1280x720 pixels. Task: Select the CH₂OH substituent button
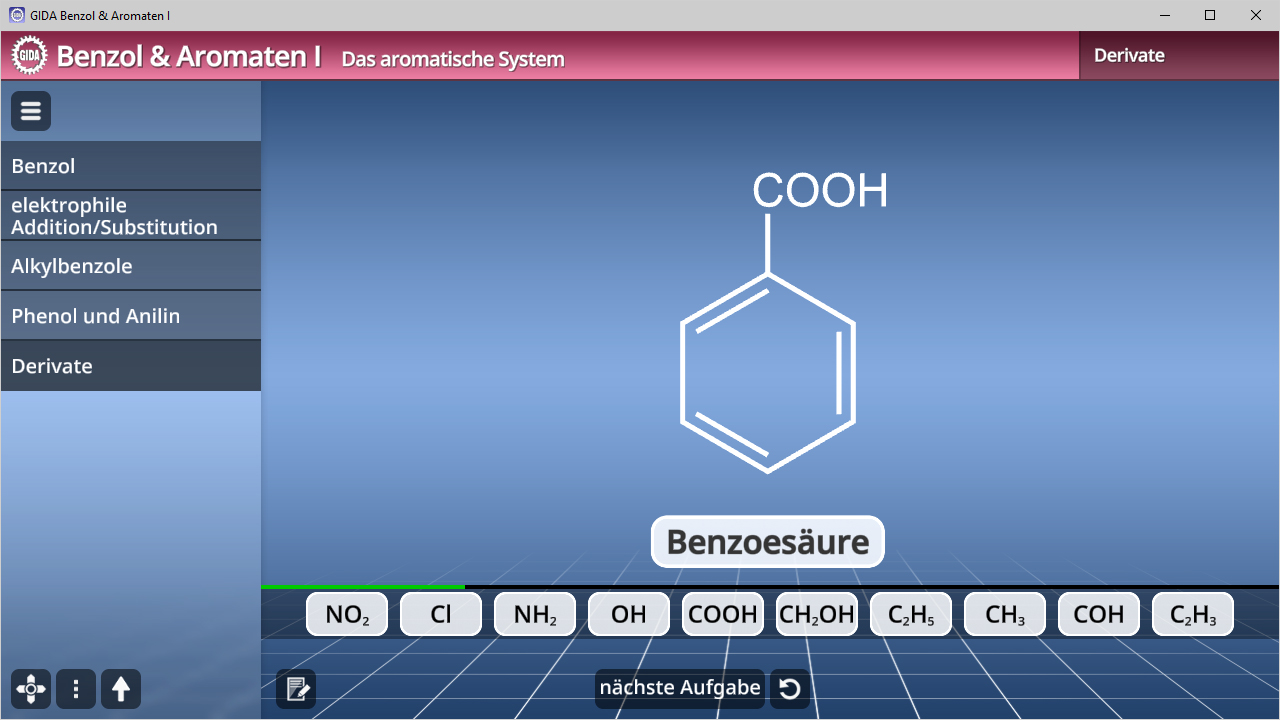817,614
